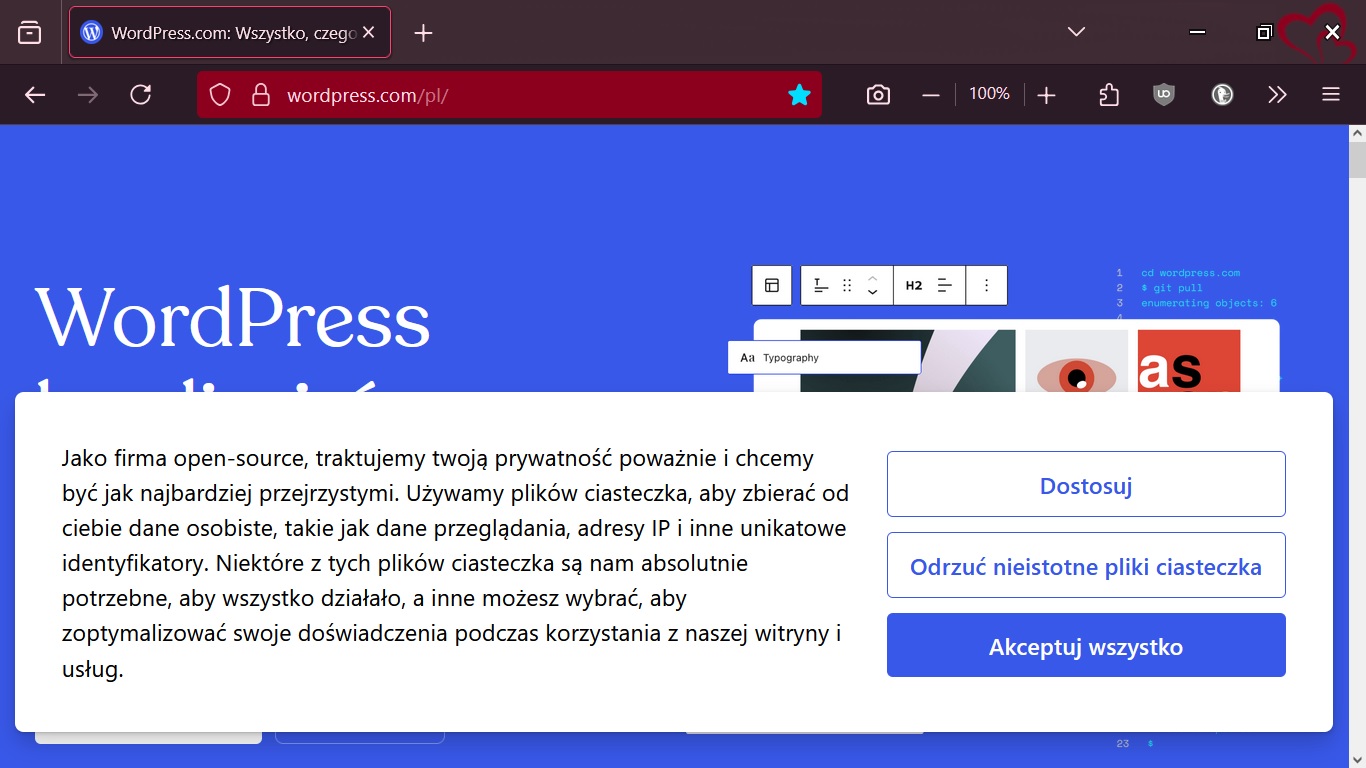Click Dostosuj to customize cookies
This screenshot has height=768, width=1366.
(x=1086, y=486)
